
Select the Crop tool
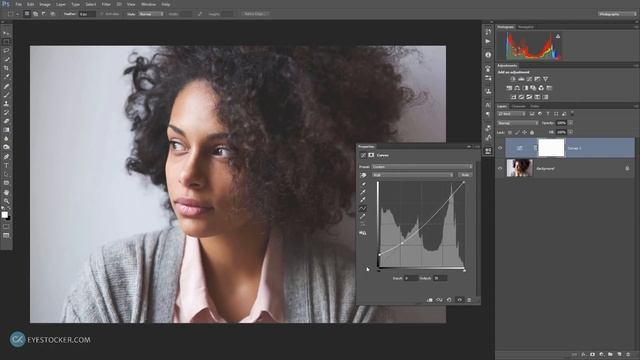coord(6,68)
